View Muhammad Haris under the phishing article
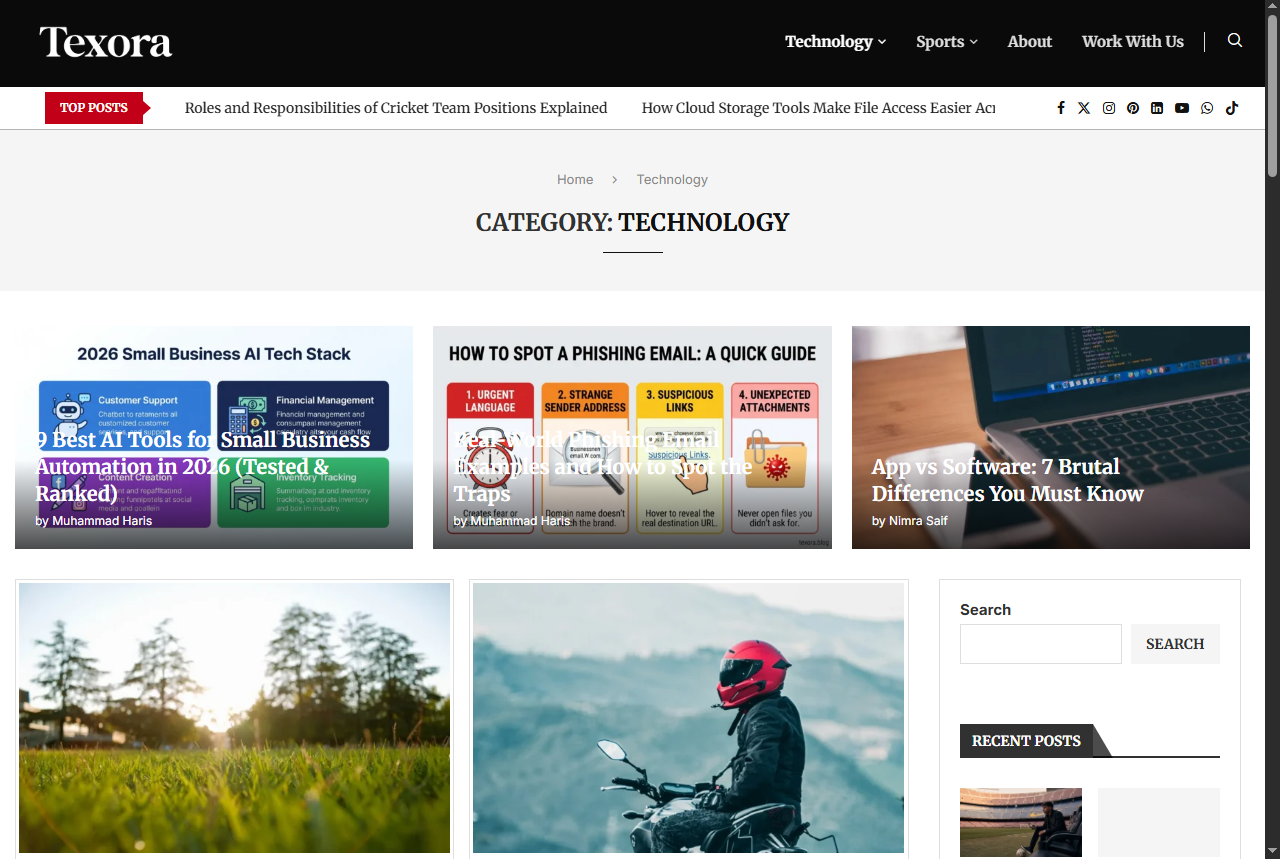The width and height of the screenshot is (1280, 859). (x=520, y=521)
